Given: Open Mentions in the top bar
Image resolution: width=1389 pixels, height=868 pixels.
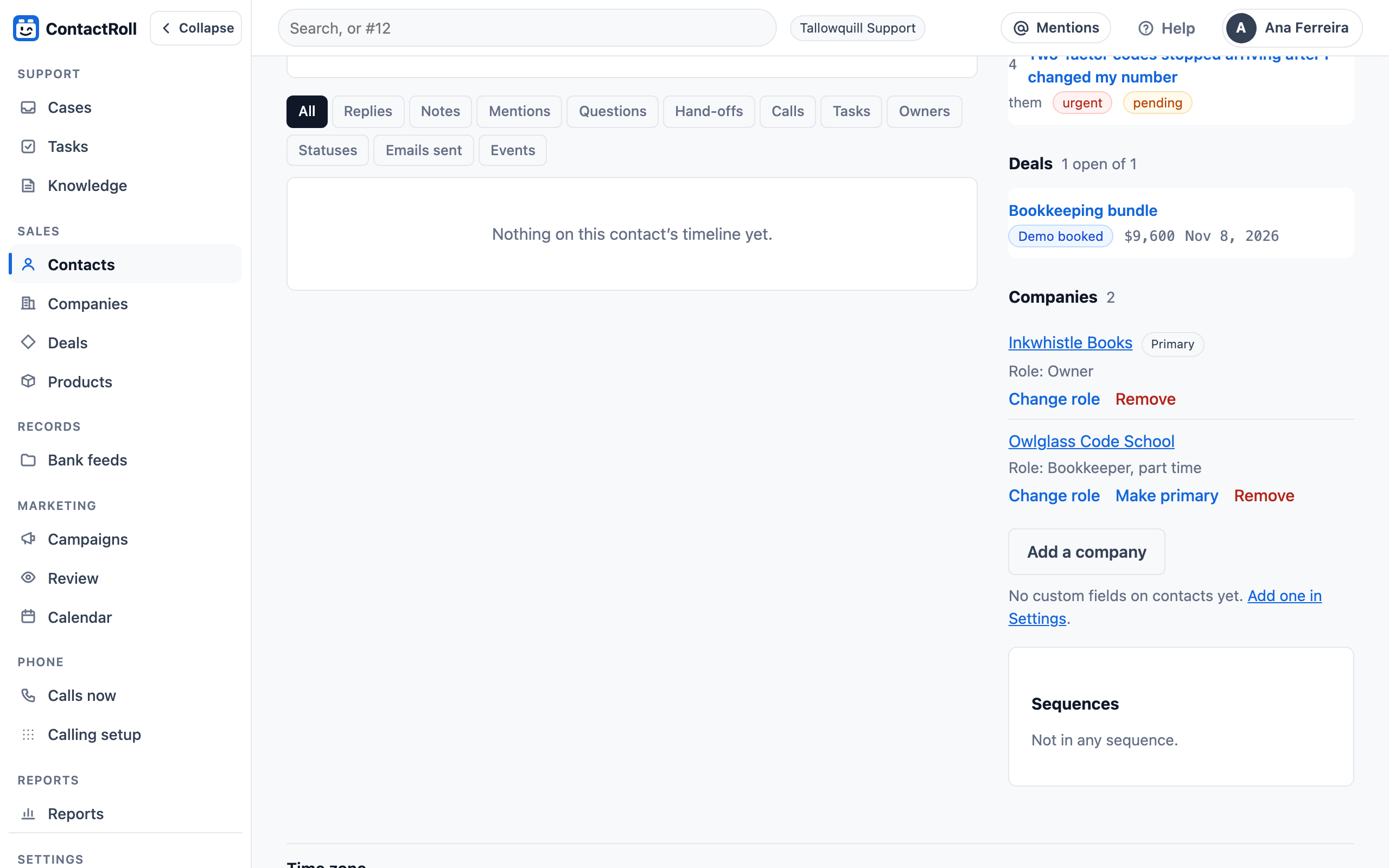Looking at the screenshot, I should (1055, 28).
